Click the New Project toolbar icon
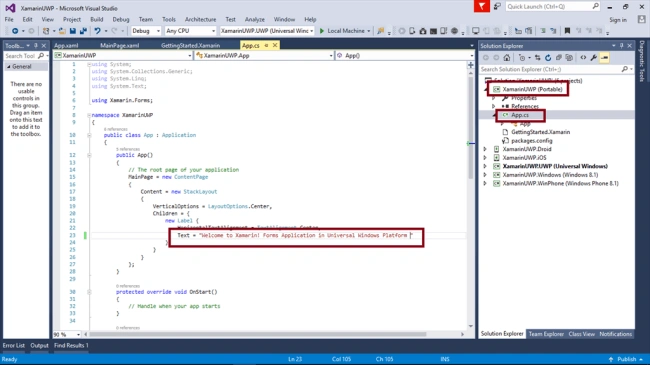 click(x=46, y=31)
